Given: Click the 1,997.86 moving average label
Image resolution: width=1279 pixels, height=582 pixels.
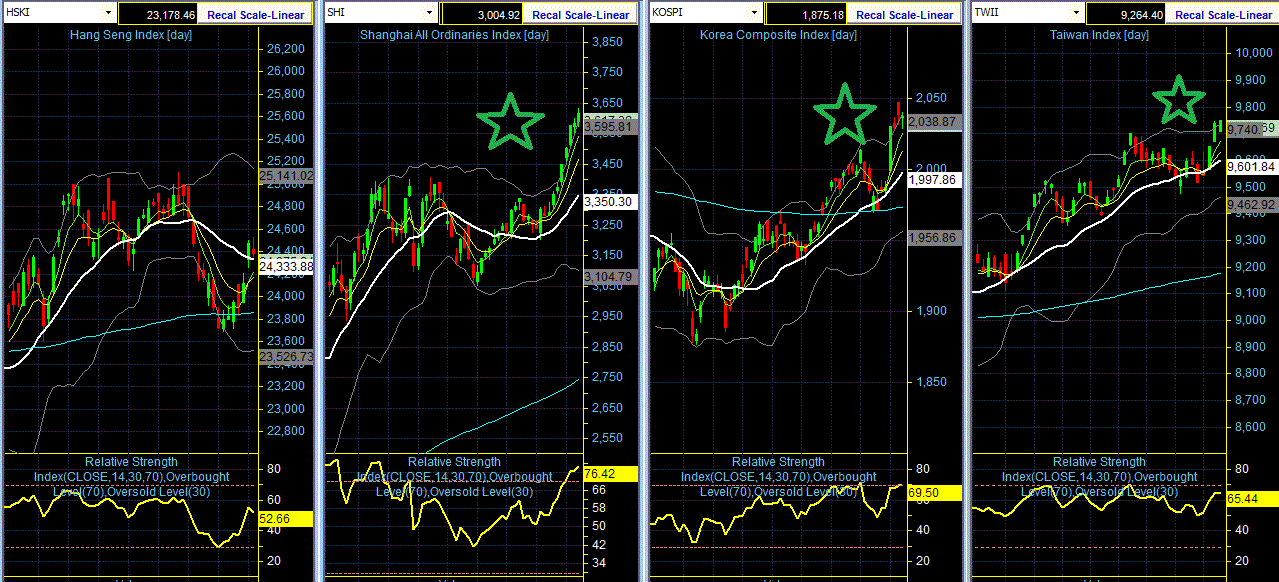Looking at the screenshot, I should pyautogui.click(x=935, y=180).
